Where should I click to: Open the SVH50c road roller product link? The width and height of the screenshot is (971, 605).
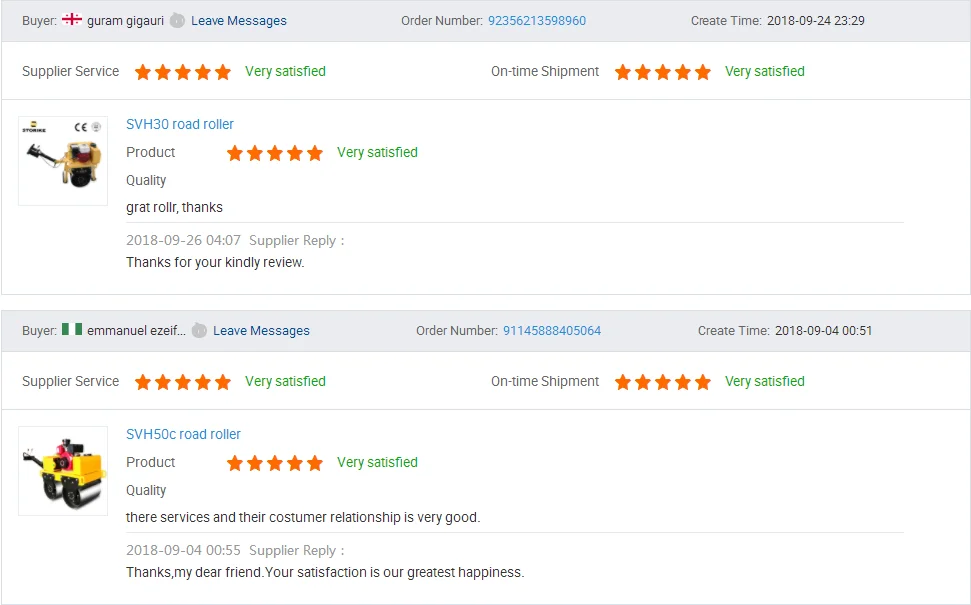(x=183, y=434)
